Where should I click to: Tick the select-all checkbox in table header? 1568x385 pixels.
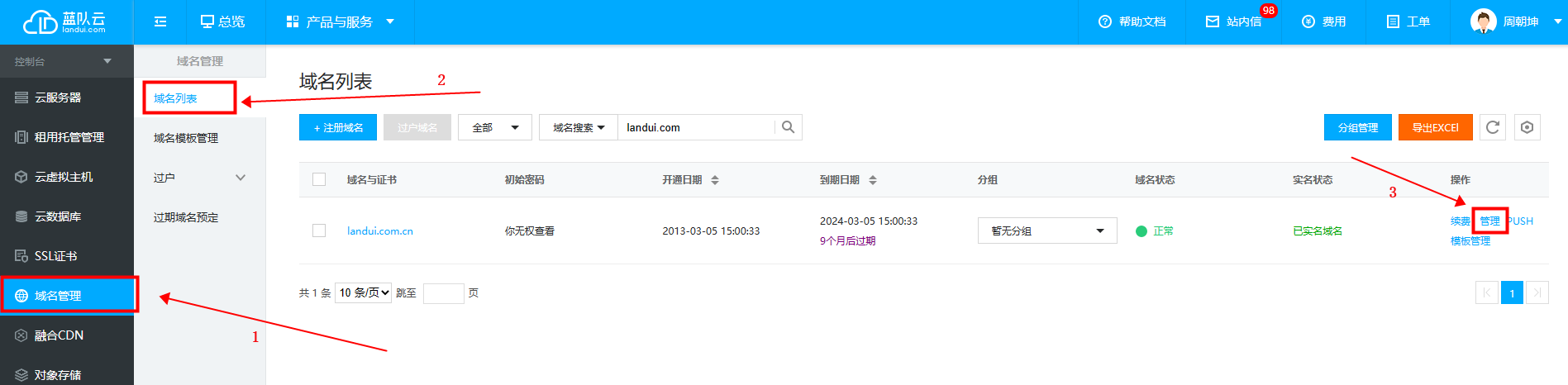point(319,179)
